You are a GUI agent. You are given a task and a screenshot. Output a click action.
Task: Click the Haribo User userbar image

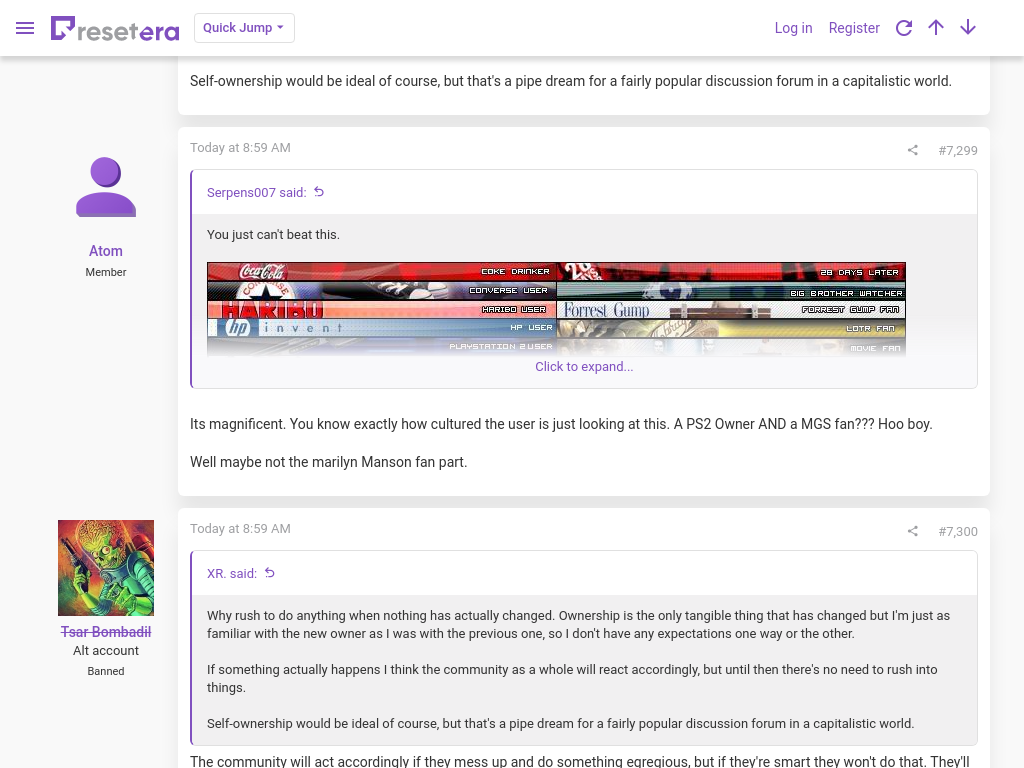381,310
